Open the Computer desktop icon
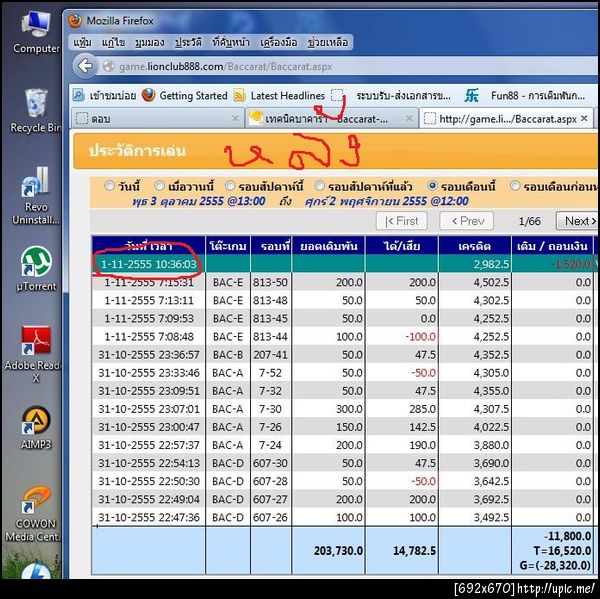The width and height of the screenshot is (600, 599). [36, 33]
